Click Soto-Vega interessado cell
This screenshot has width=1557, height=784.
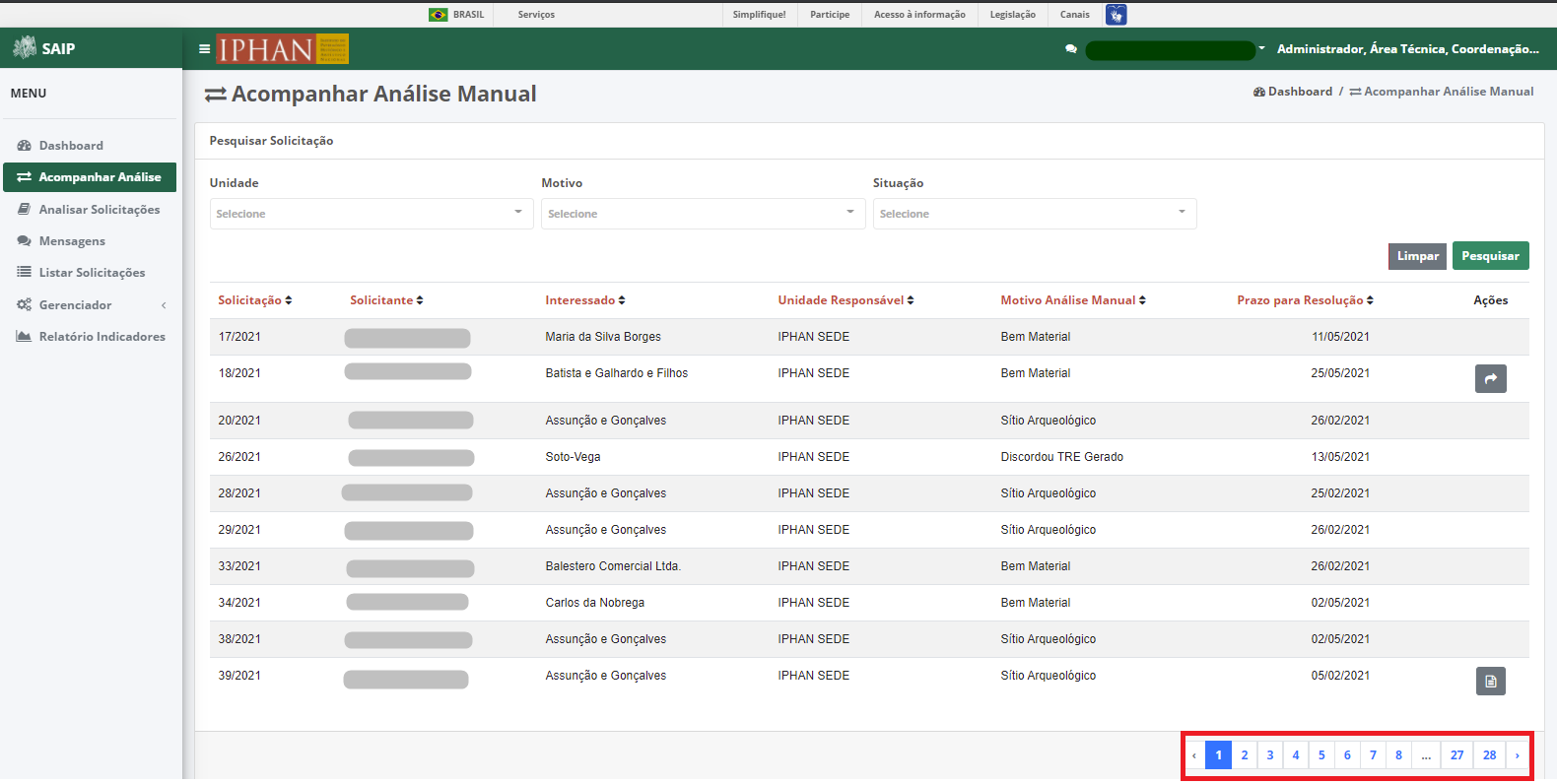pyautogui.click(x=573, y=457)
